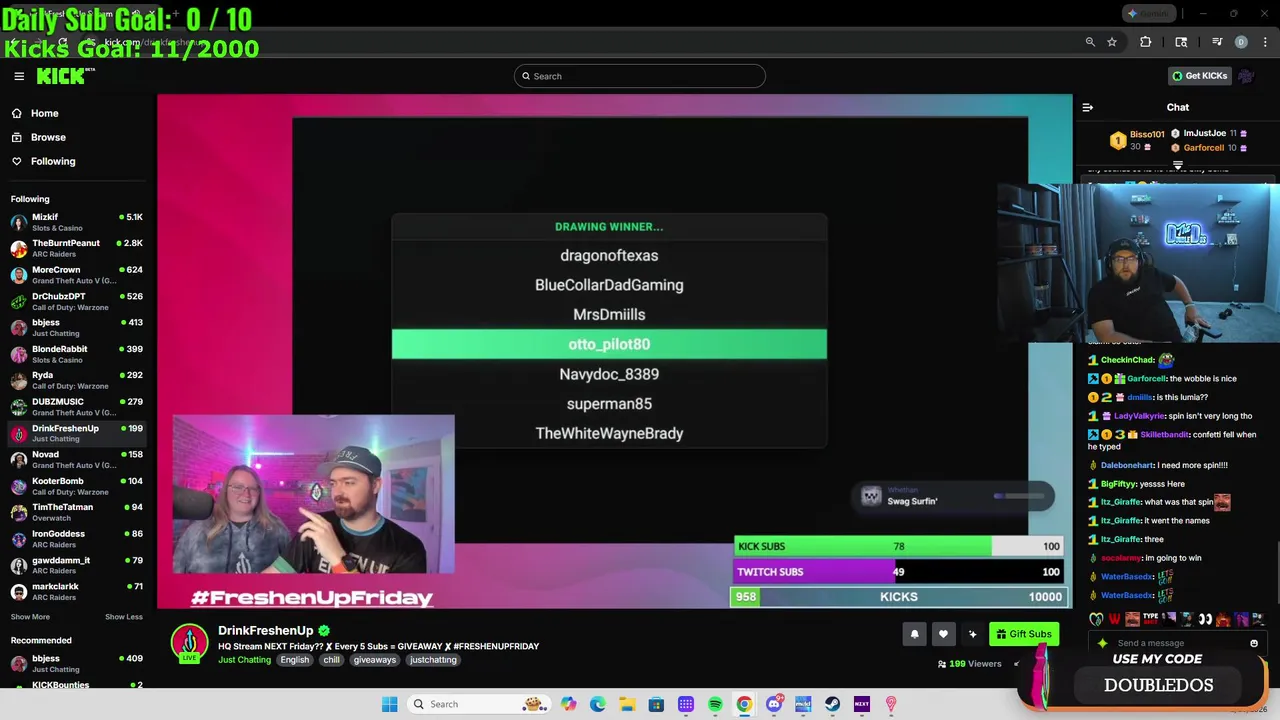Open recommended bbjess channel
The height and width of the screenshot is (720, 1280).
click(x=77, y=663)
